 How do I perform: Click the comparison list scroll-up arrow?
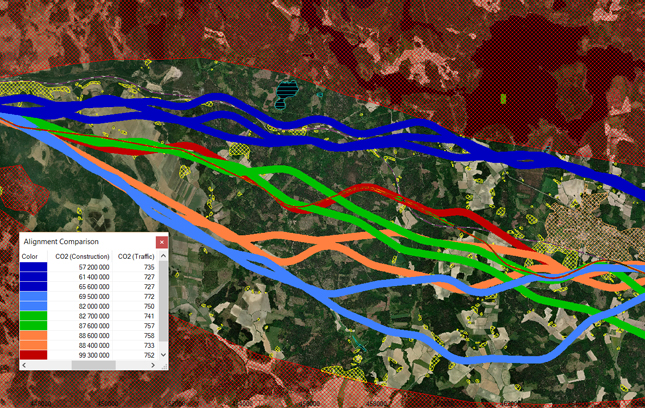pos(163,256)
